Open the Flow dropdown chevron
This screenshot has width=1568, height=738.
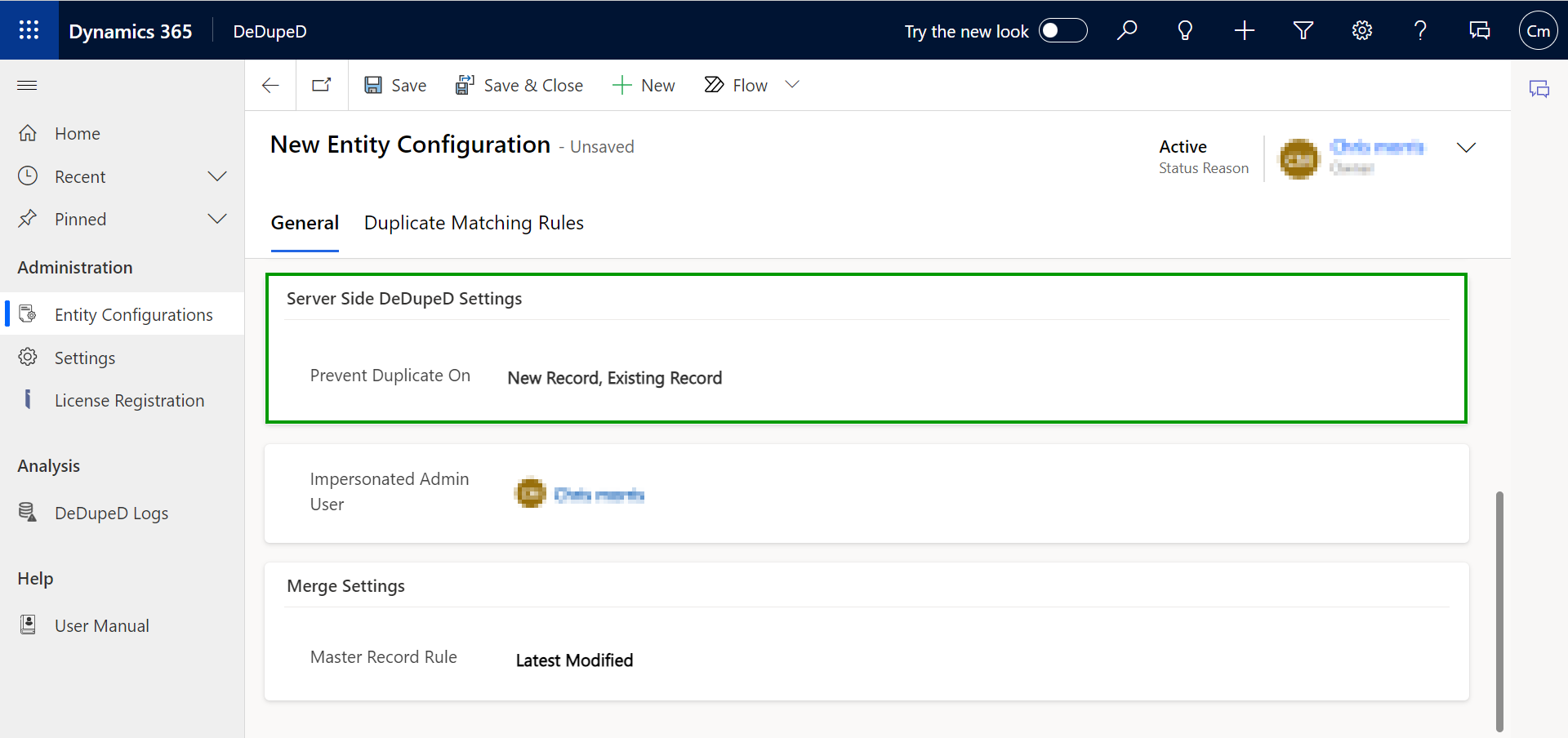point(791,85)
